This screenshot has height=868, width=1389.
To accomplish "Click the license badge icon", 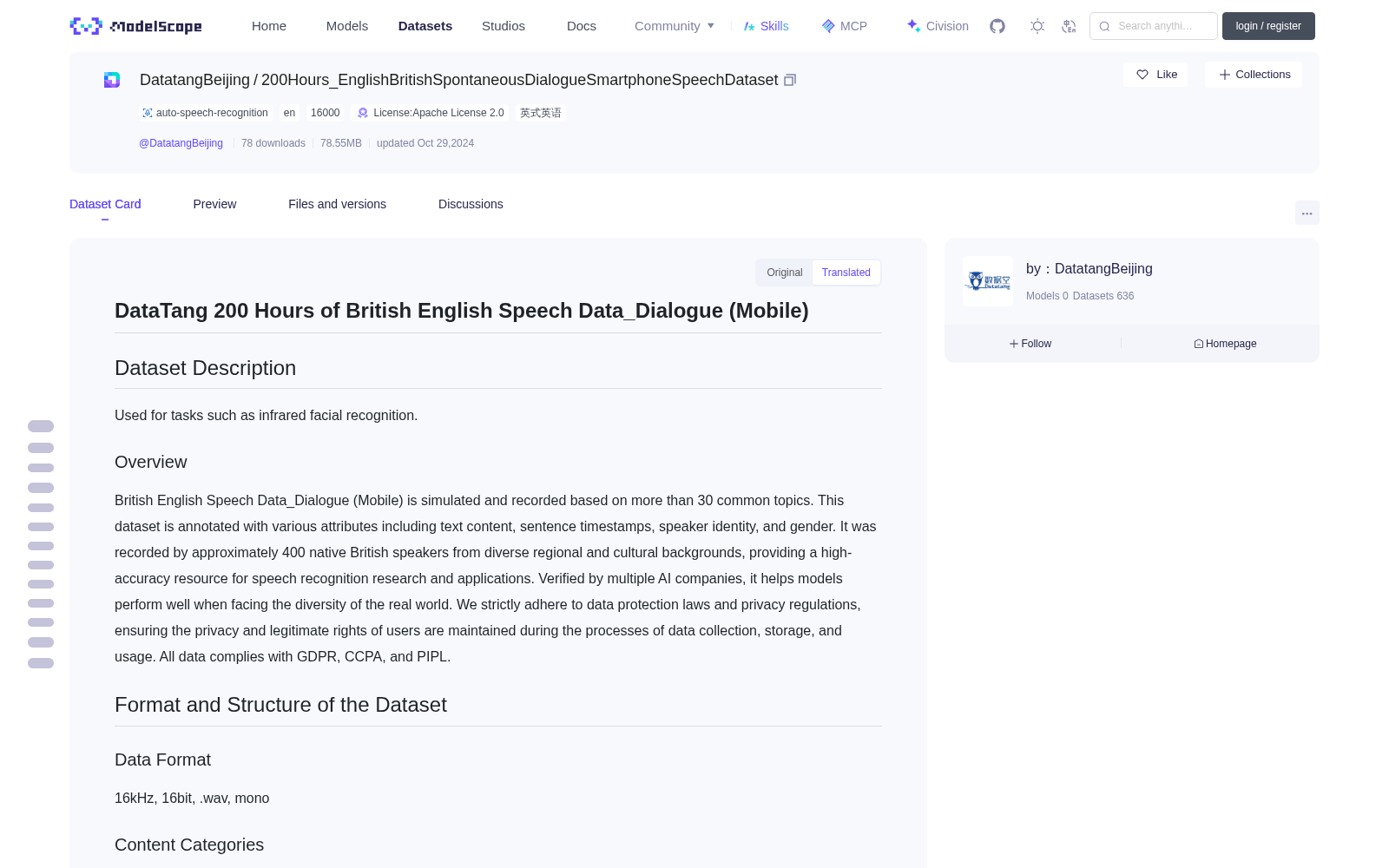I will coord(363,113).
